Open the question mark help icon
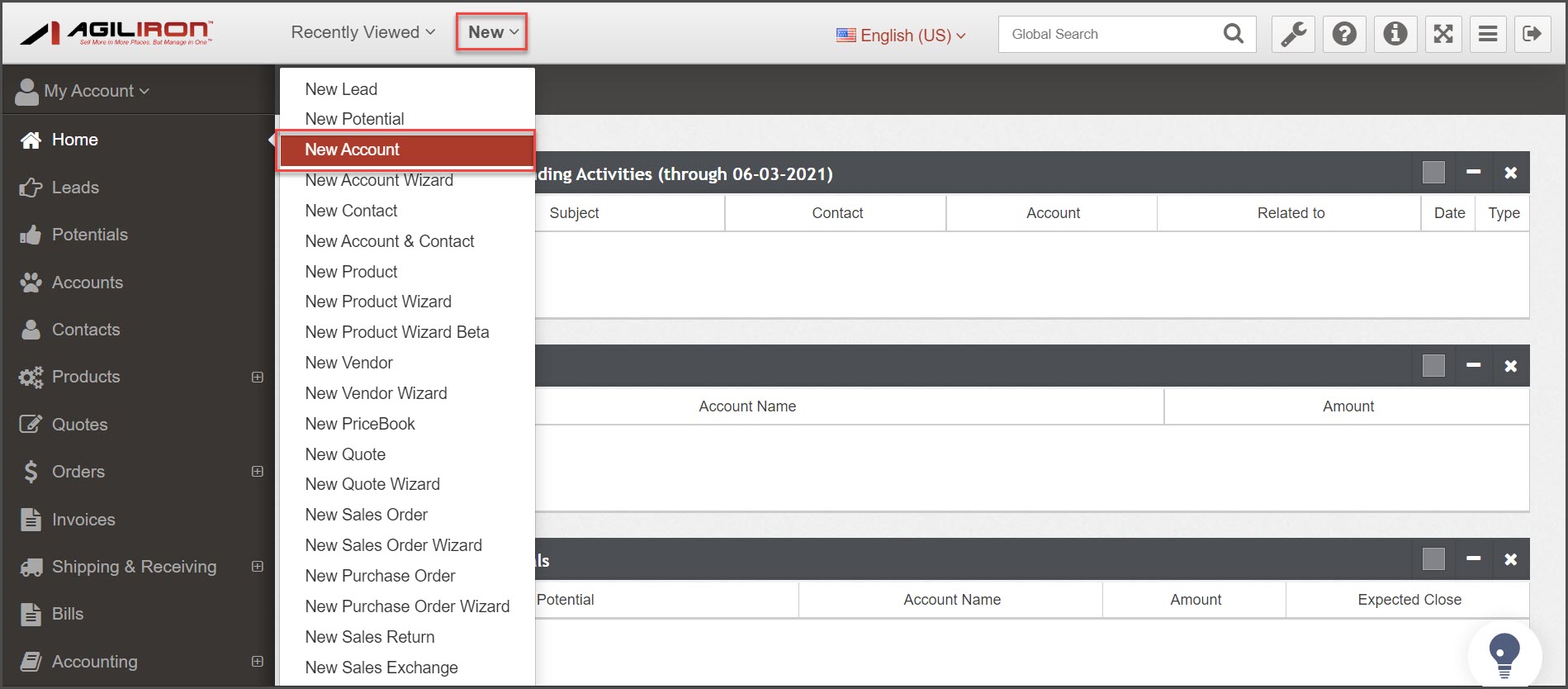Image resolution: width=1568 pixels, height=689 pixels. [1344, 34]
